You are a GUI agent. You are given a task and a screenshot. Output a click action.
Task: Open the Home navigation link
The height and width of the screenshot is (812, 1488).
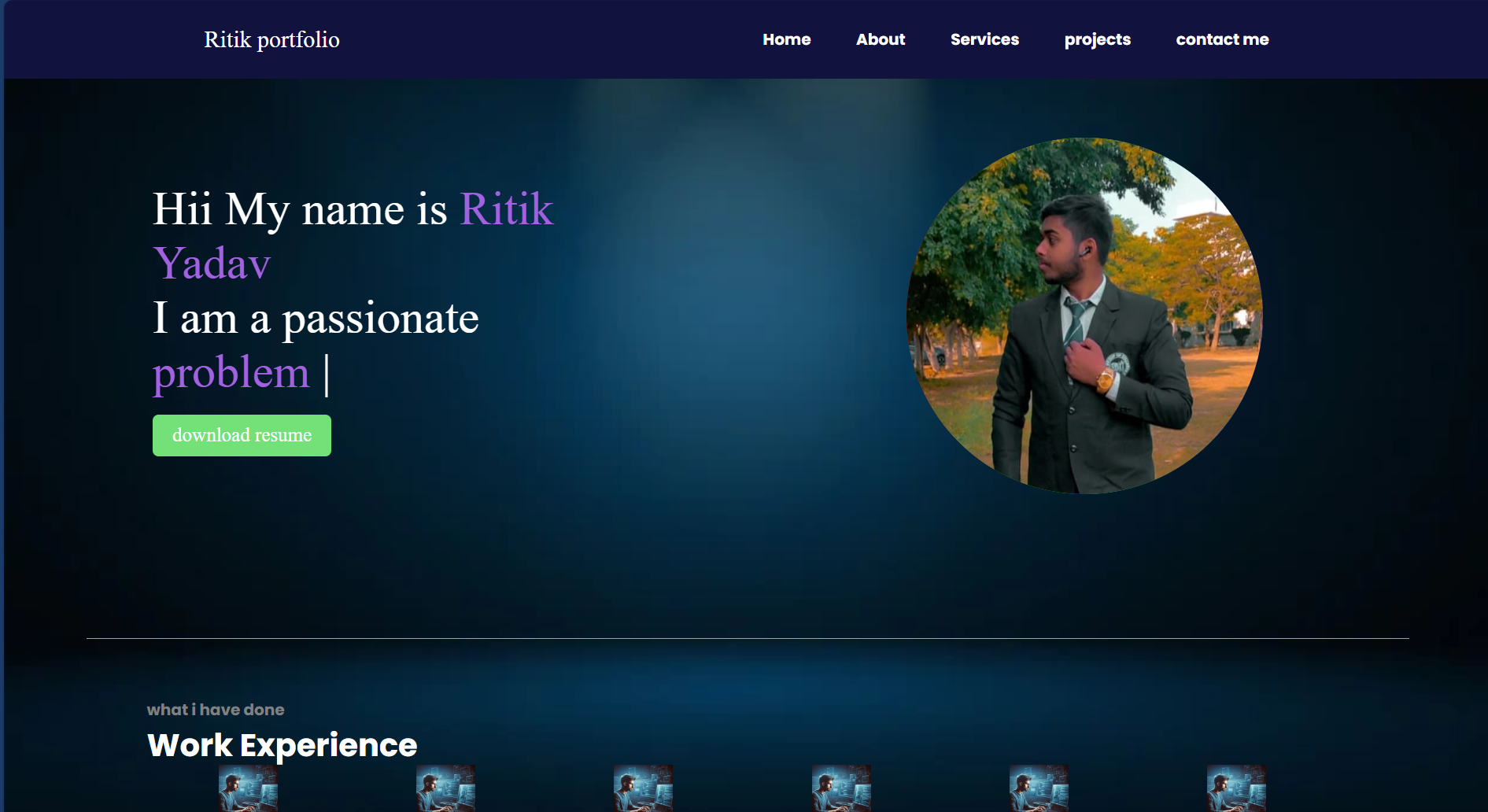[x=786, y=39]
